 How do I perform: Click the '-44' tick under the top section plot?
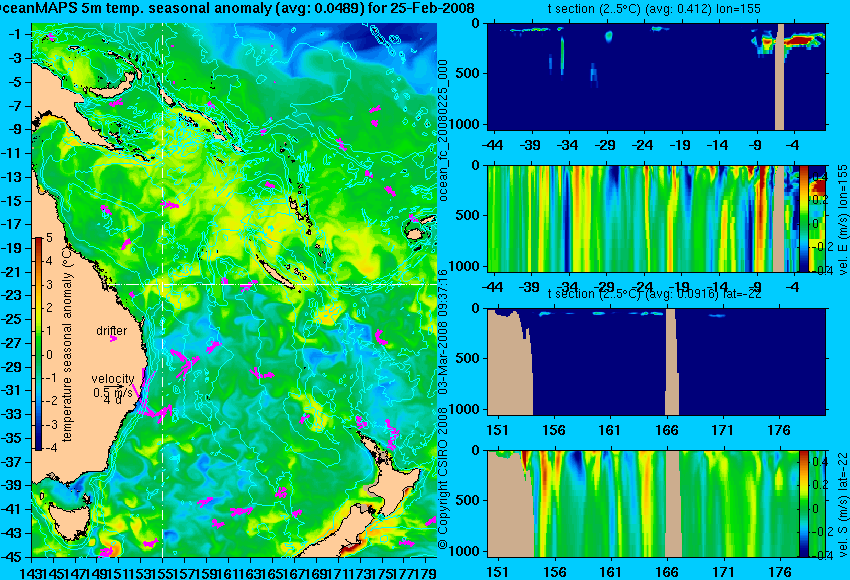492,145
